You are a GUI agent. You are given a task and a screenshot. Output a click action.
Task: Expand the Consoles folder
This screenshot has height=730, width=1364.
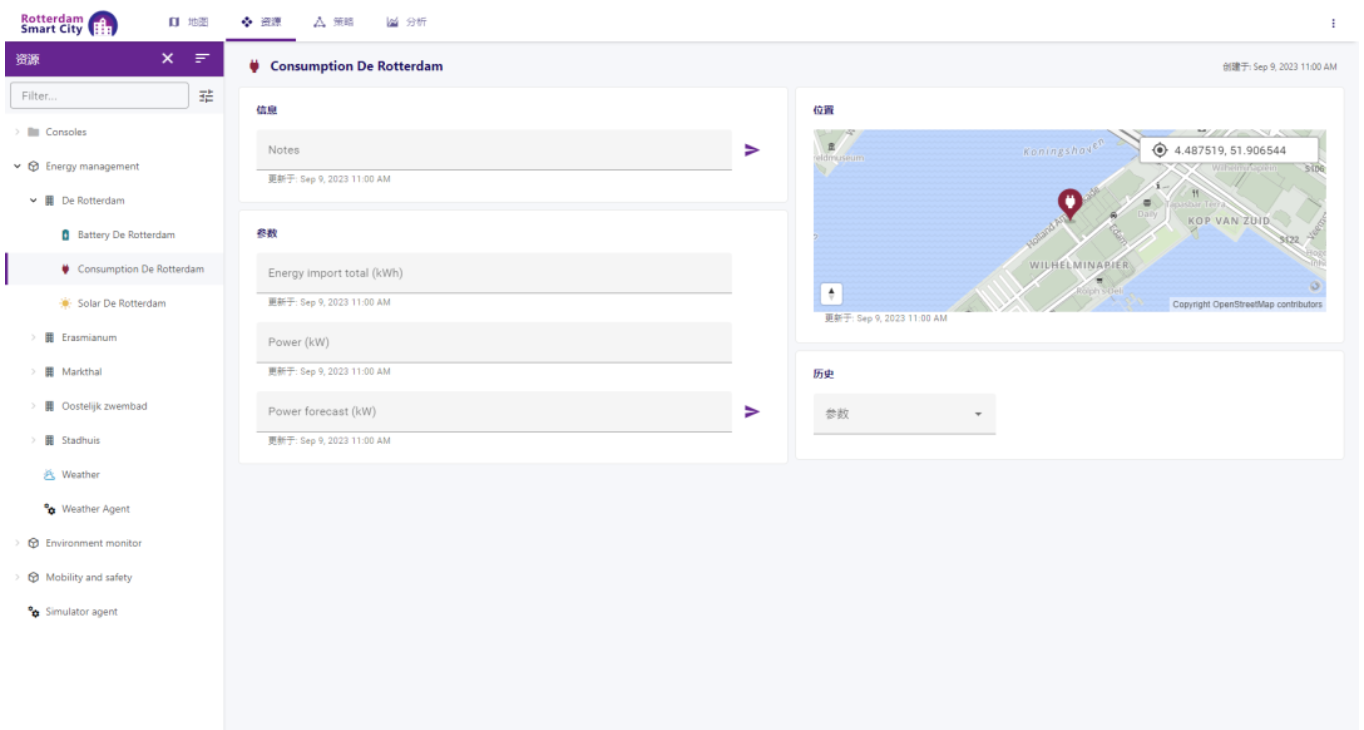click(18, 132)
